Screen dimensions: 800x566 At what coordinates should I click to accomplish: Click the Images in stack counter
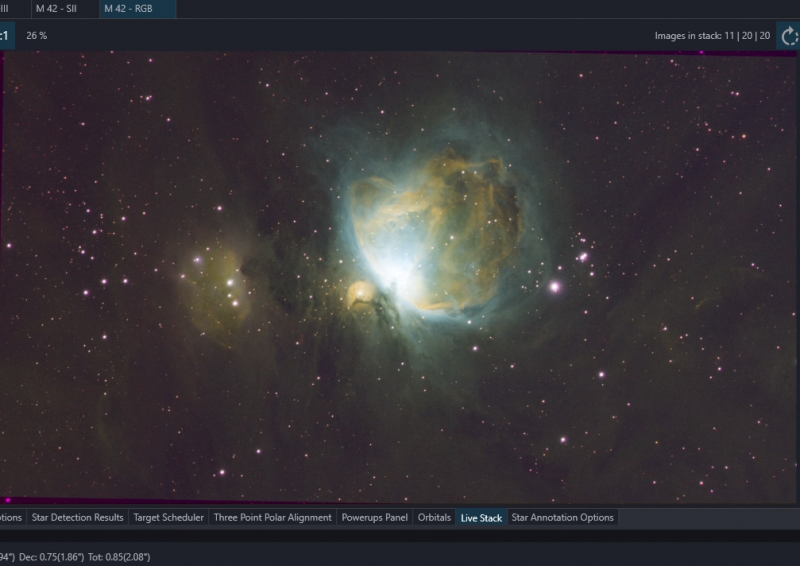point(712,36)
